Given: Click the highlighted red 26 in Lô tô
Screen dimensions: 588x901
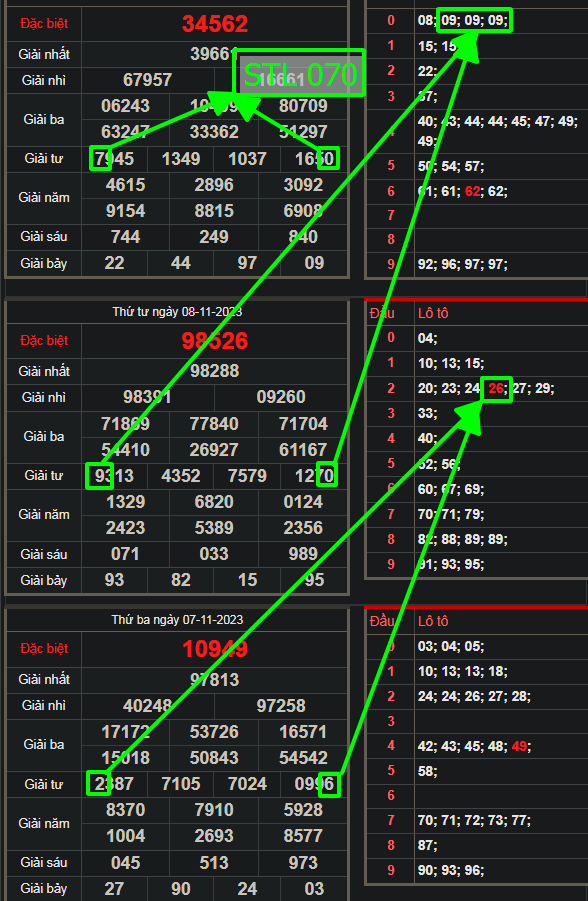Looking at the screenshot, I should click(495, 389).
